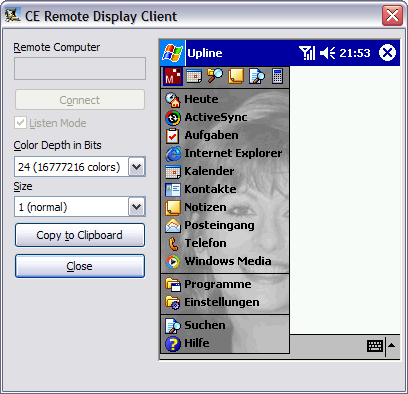Tap the signal strength antenna icon
Screen dimensions: 408x394
(x=307, y=53)
